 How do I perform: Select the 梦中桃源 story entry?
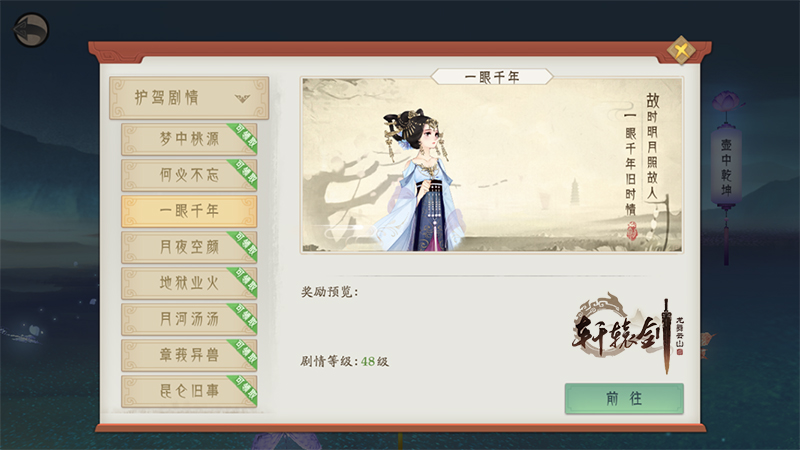click(189, 139)
